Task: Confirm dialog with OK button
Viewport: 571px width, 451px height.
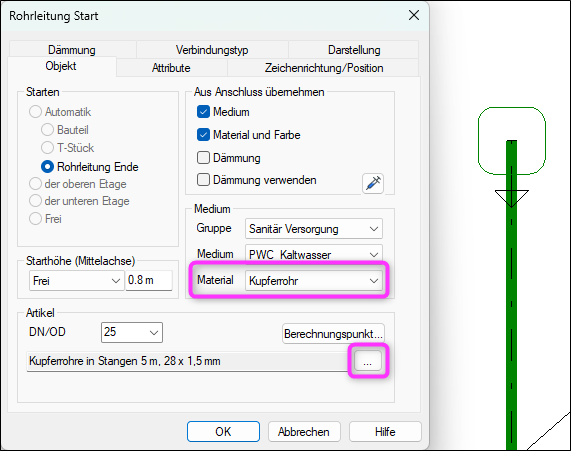Action: pyautogui.click(x=223, y=432)
